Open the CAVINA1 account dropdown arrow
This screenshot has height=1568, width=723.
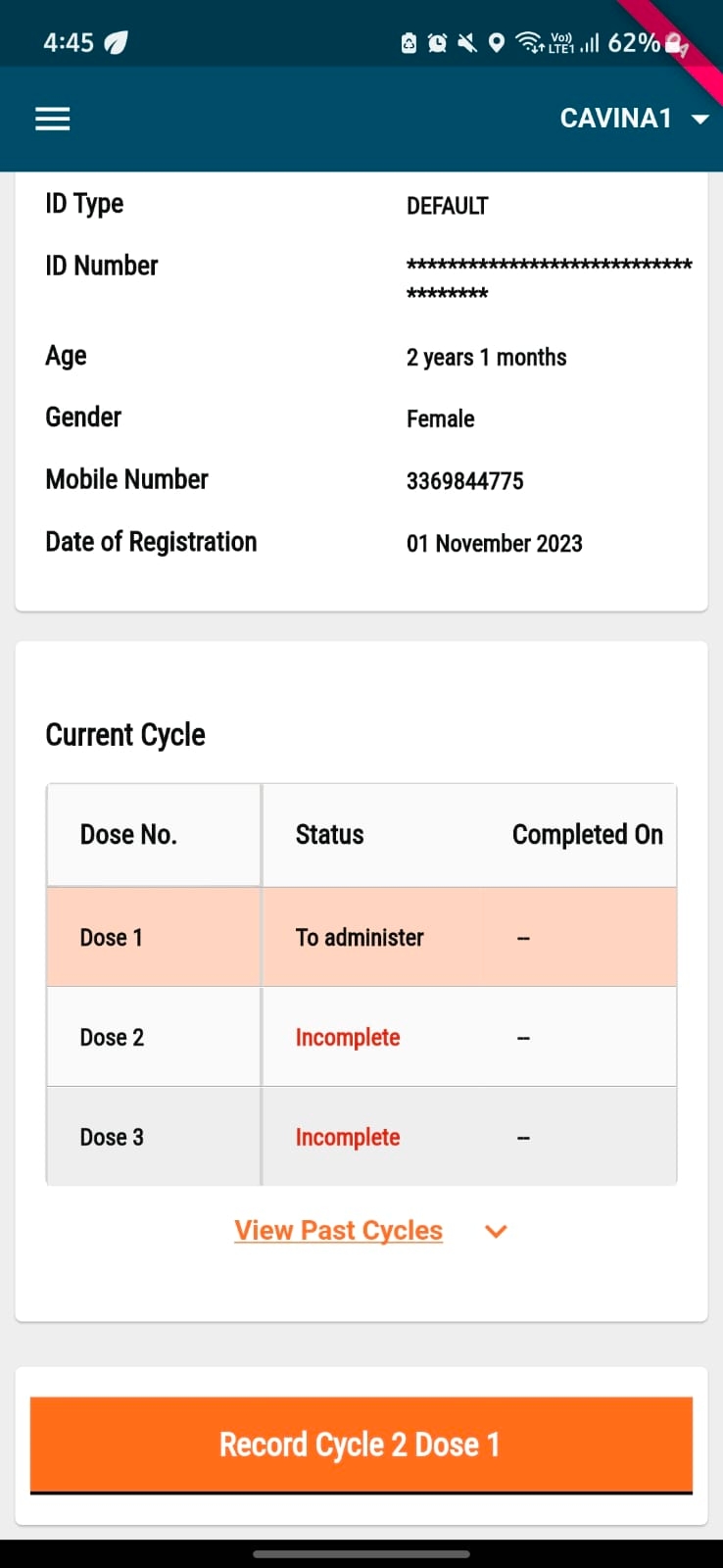click(699, 120)
